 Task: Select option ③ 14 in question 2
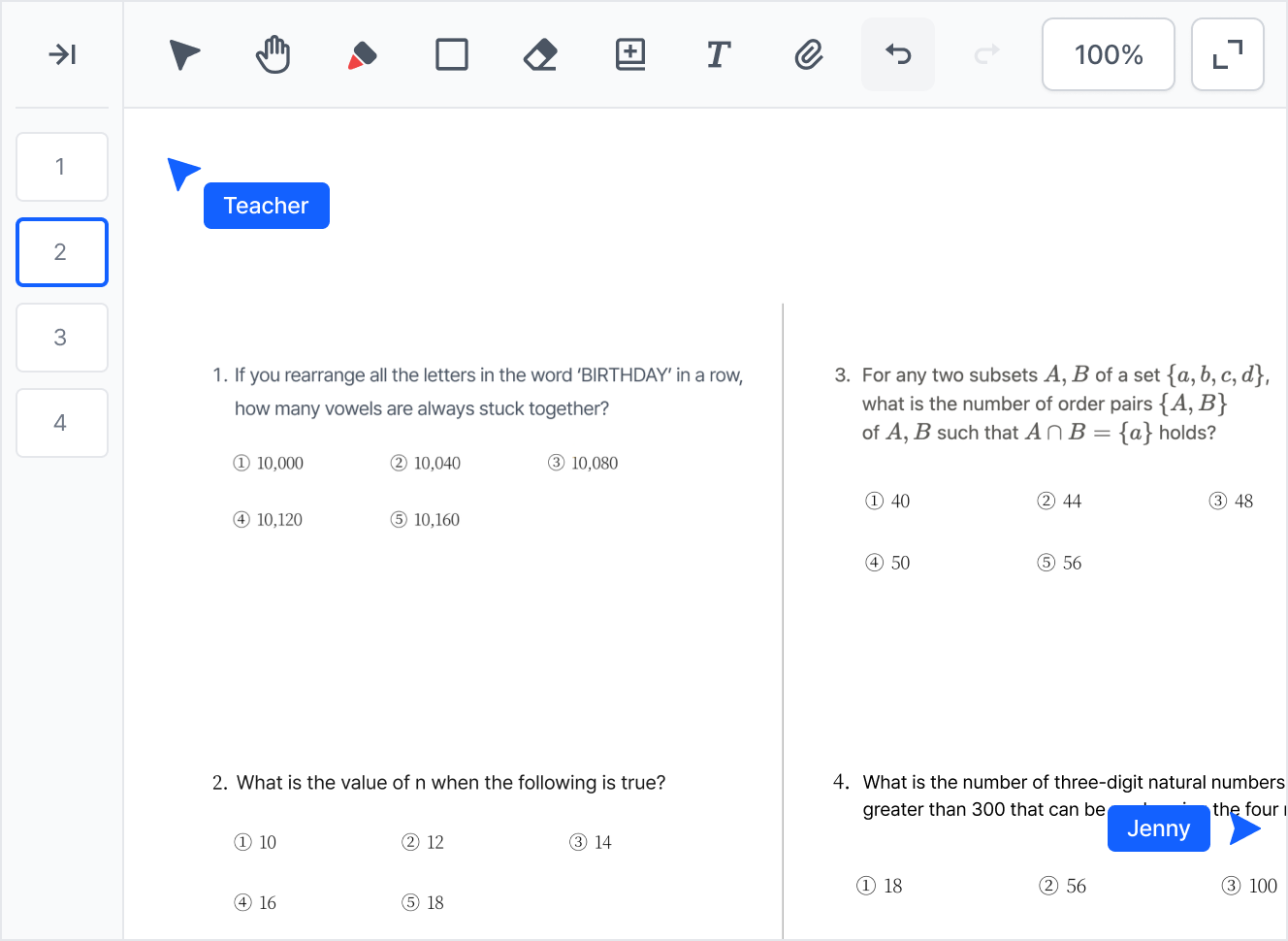[591, 843]
